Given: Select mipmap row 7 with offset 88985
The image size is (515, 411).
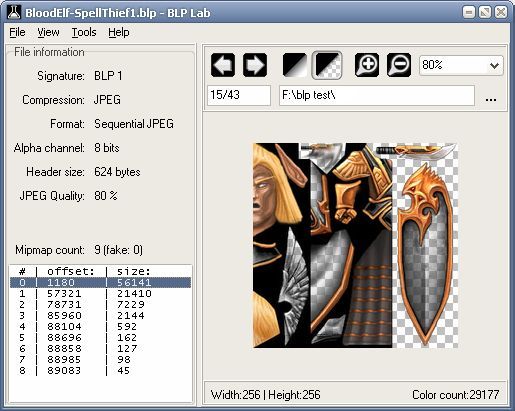Looking at the screenshot, I should 100,359.
